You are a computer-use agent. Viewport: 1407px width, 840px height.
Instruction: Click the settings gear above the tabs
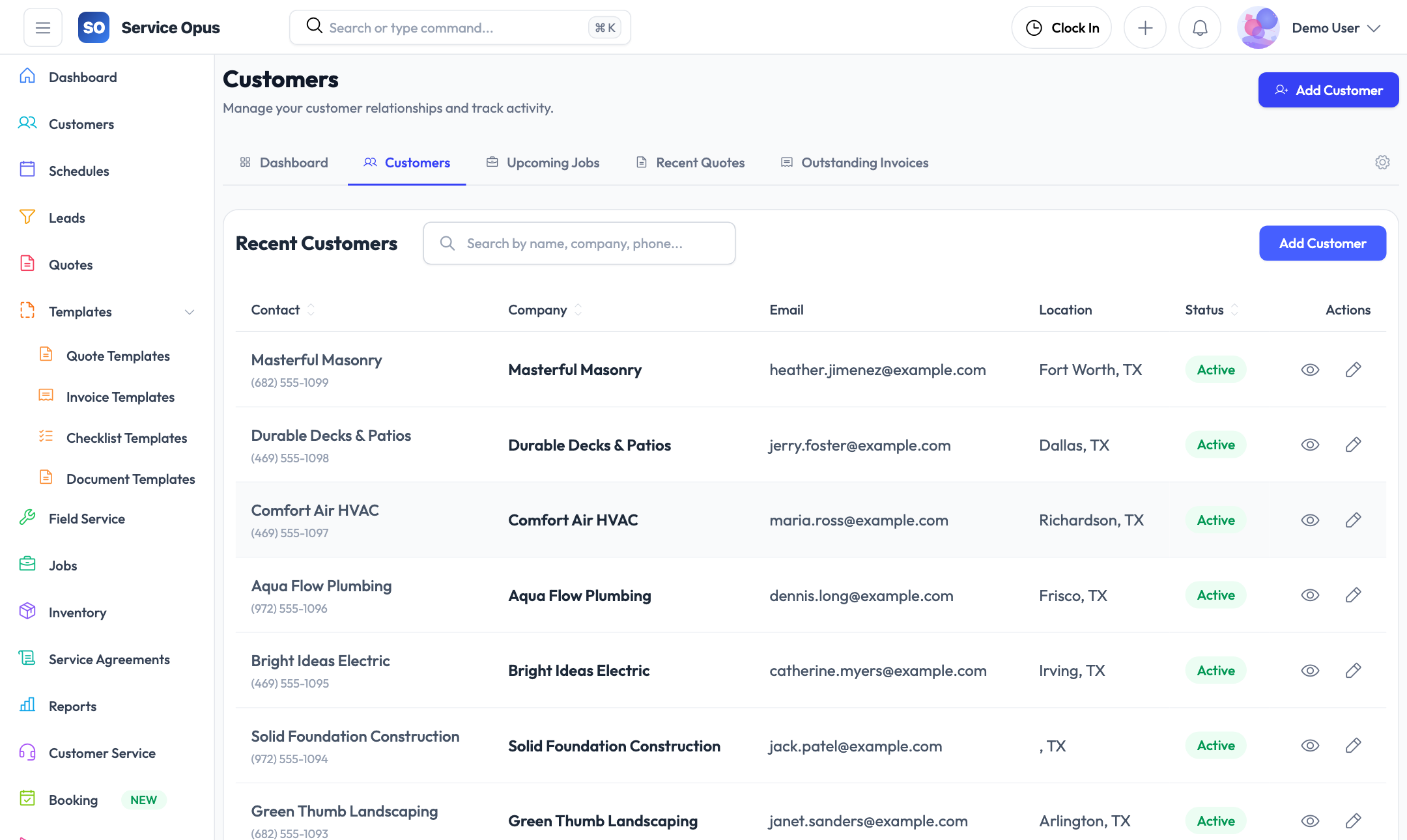(x=1382, y=162)
